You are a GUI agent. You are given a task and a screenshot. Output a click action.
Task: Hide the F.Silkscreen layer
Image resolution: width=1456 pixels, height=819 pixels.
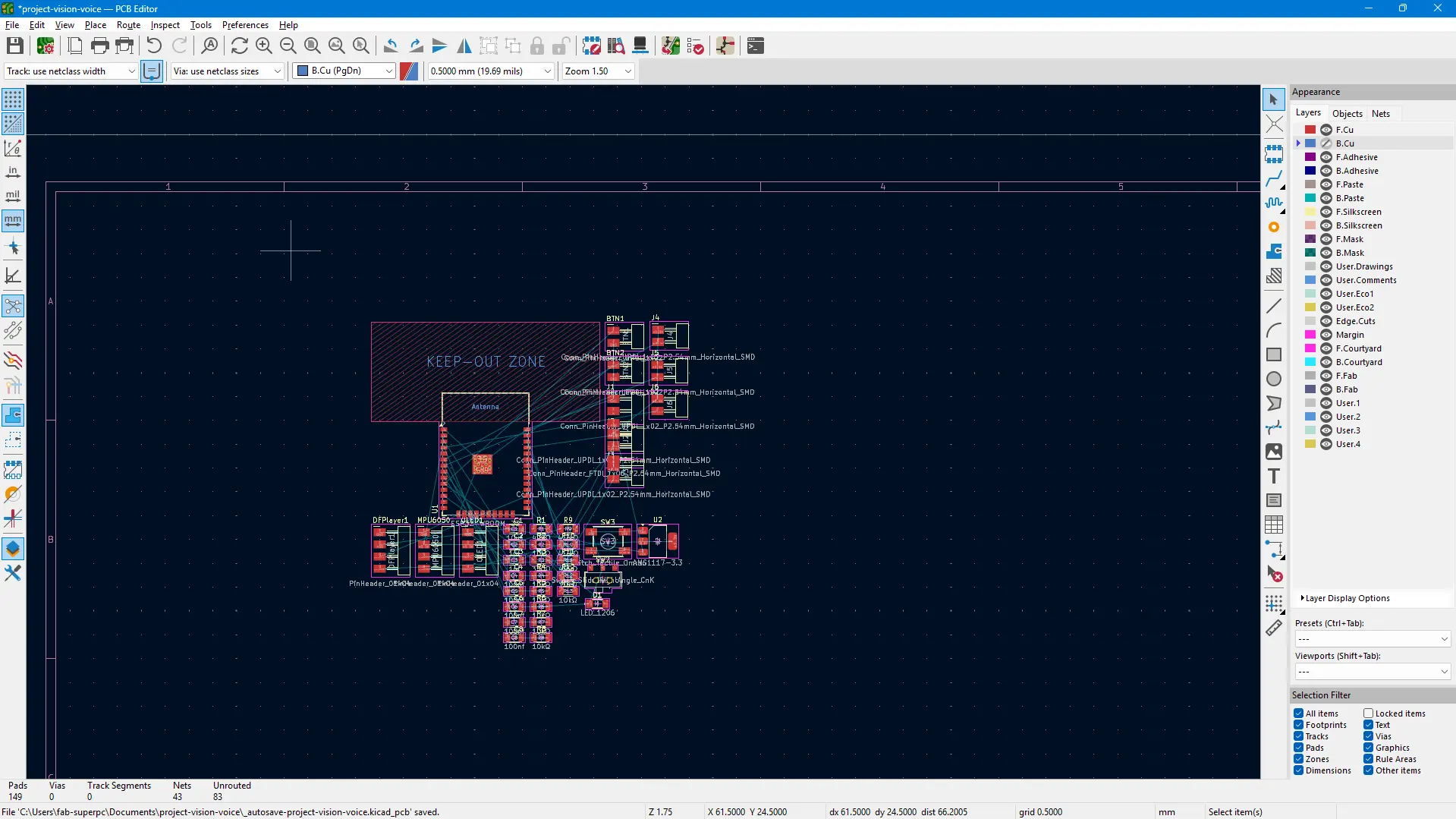point(1326,212)
